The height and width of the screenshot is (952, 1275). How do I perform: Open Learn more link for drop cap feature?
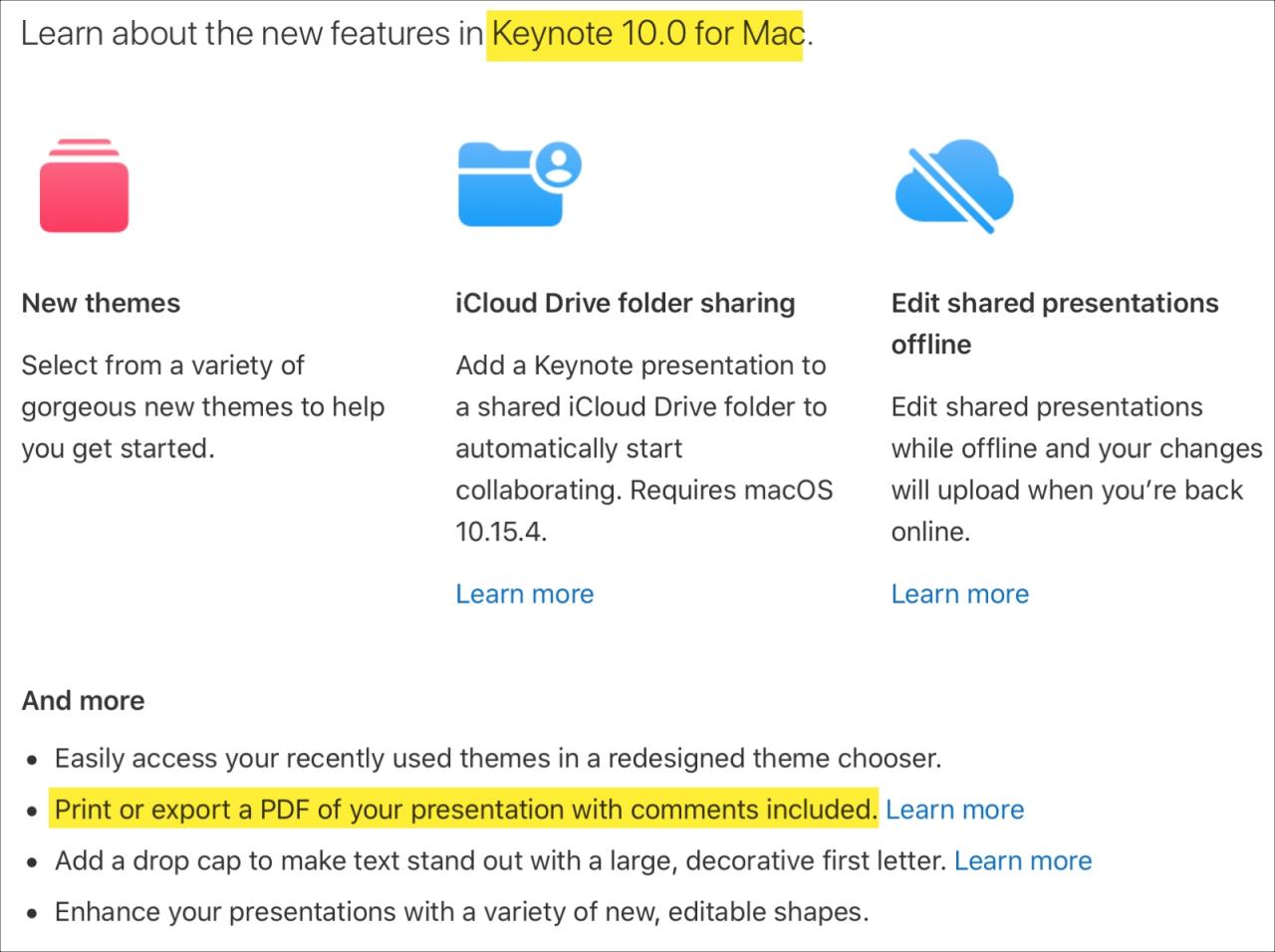[x=1023, y=860]
